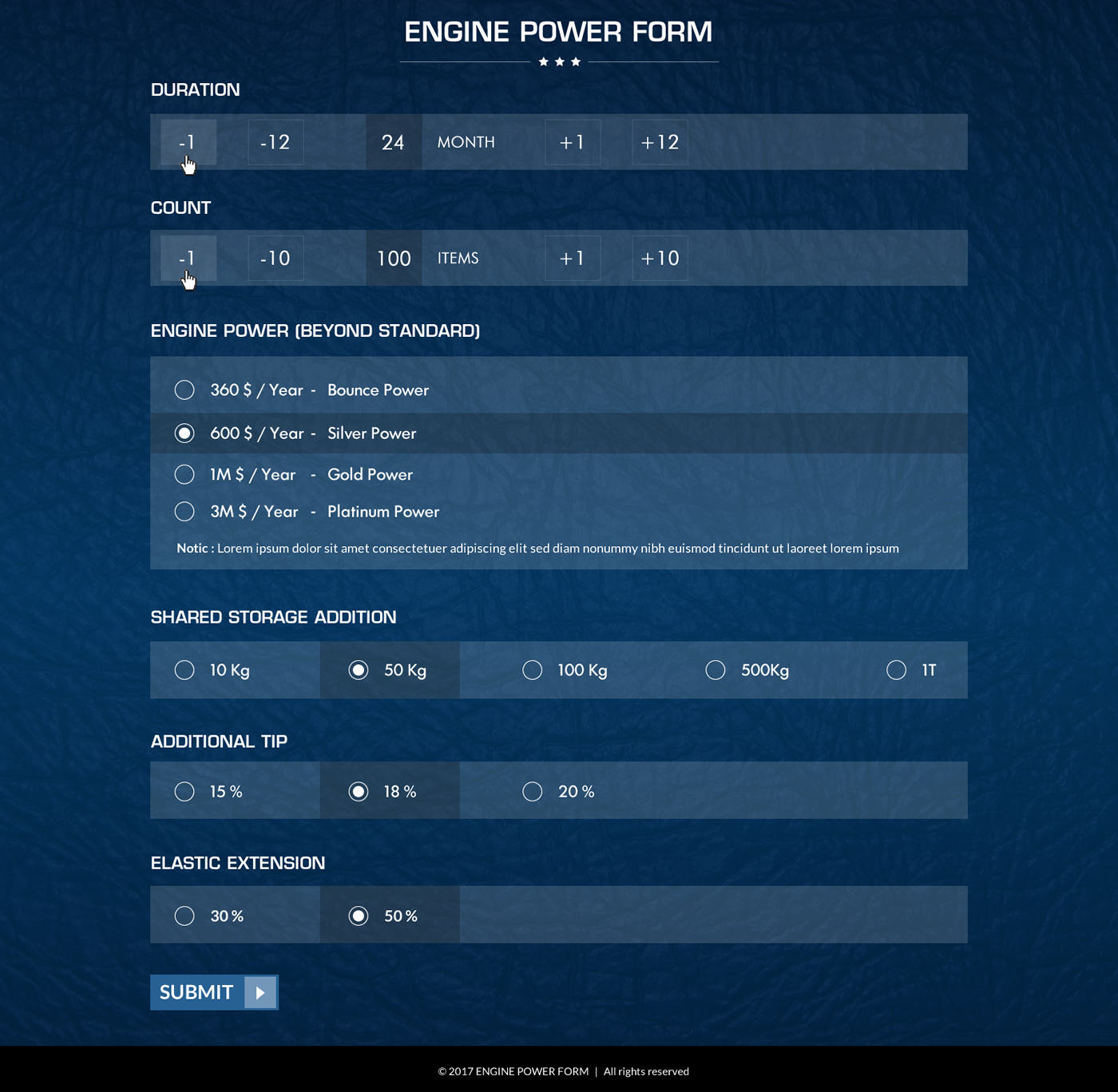Pick the 1T shared storage option
The height and width of the screenshot is (1092, 1118).
[x=897, y=670]
